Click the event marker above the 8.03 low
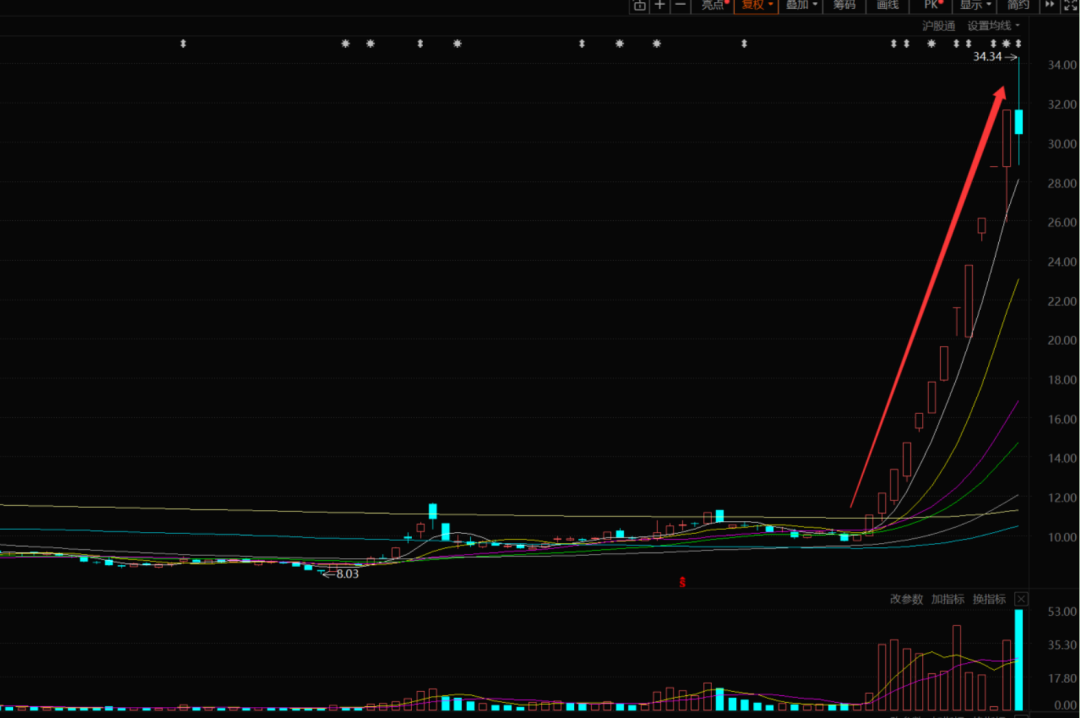 pyautogui.click(x=346, y=43)
